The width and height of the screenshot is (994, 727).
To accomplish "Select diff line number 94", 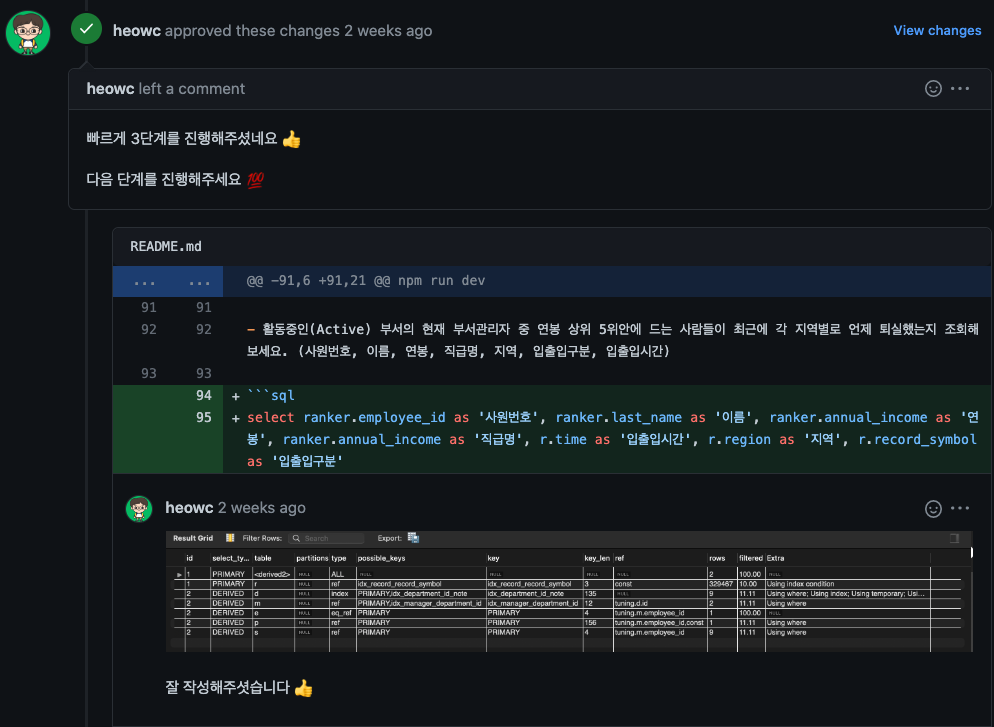I will (203, 396).
